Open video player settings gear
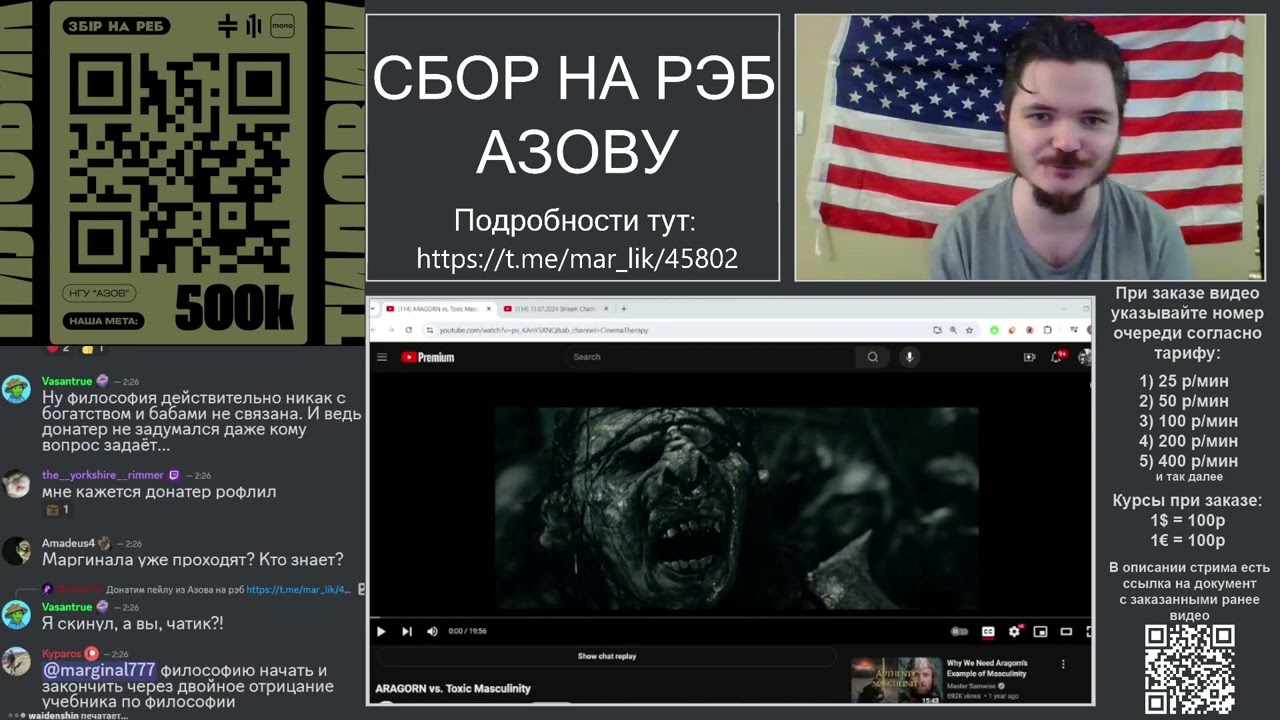Viewport: 1280px width, 720px height. pyautogui.click(x=1014, y=631)
